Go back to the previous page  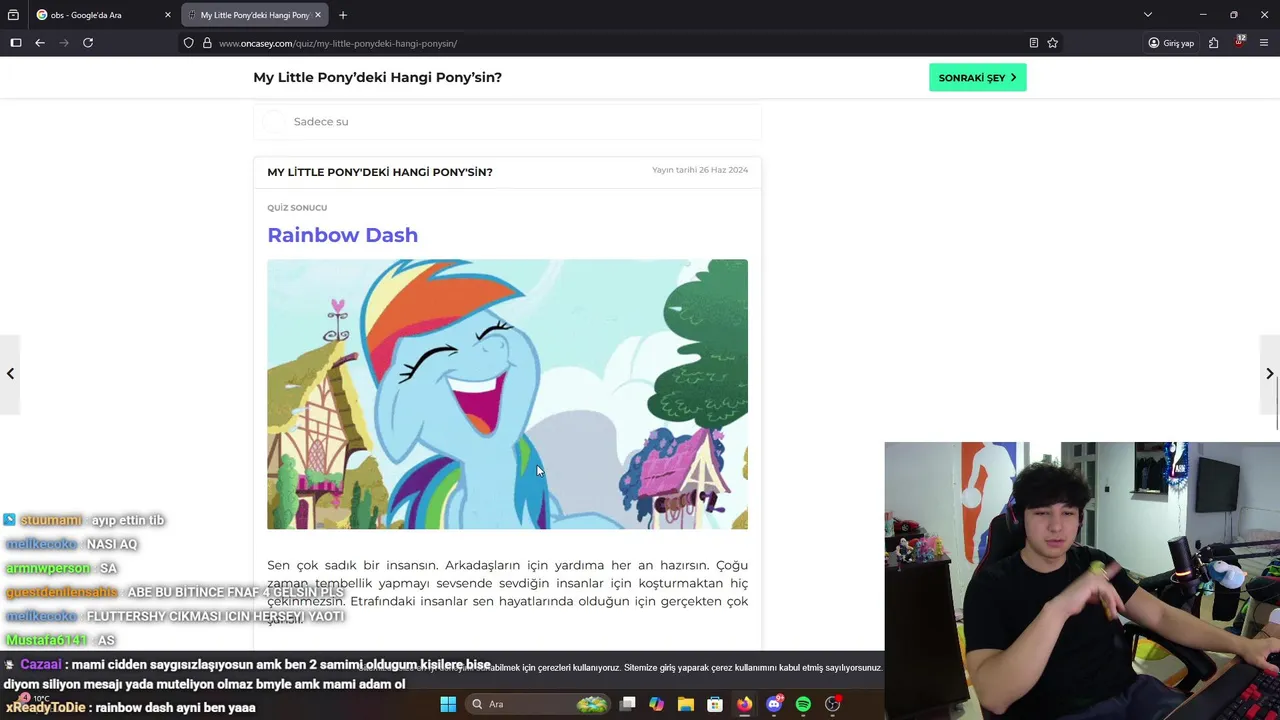coord(40,43)
